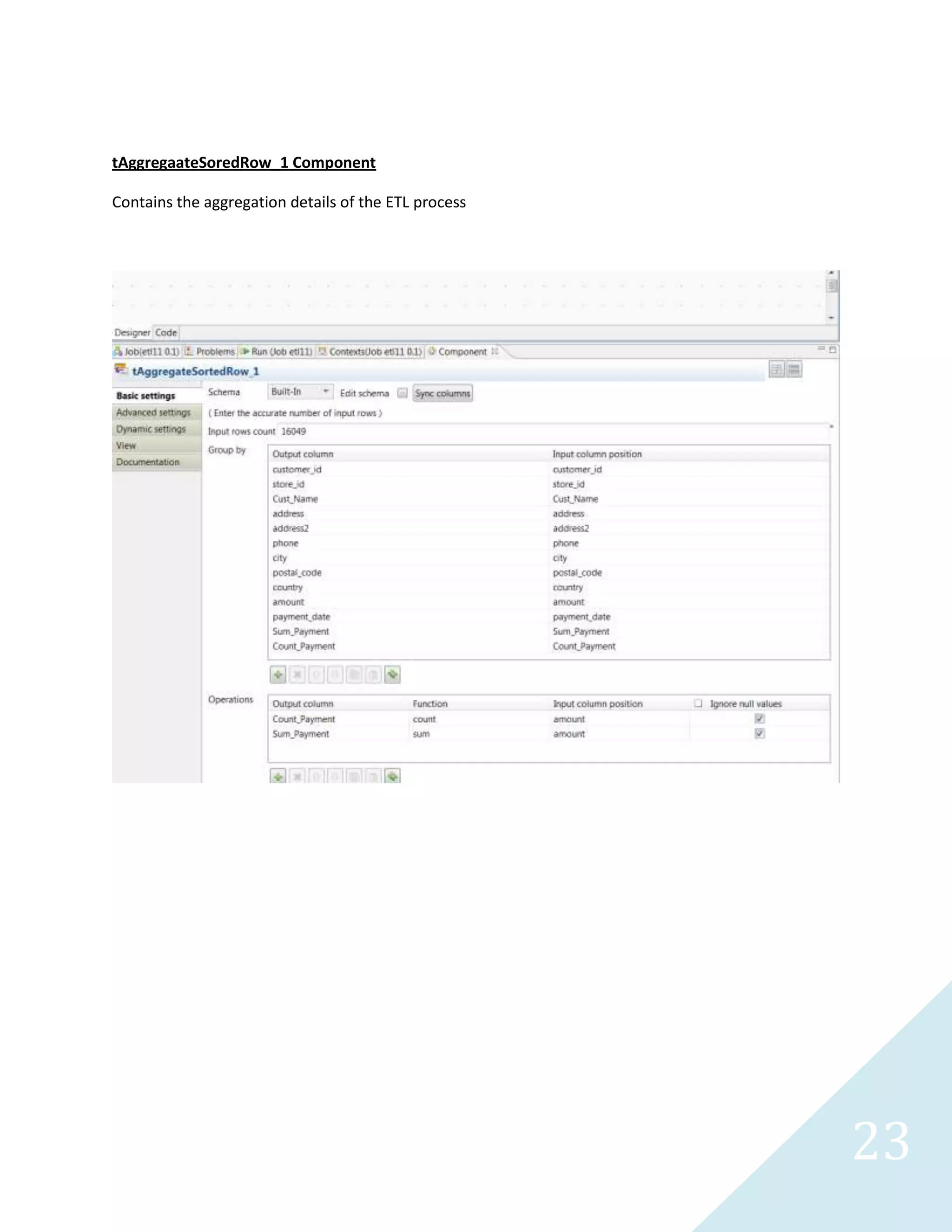Click remove X icon under Group by table

[x=297, y=675]
